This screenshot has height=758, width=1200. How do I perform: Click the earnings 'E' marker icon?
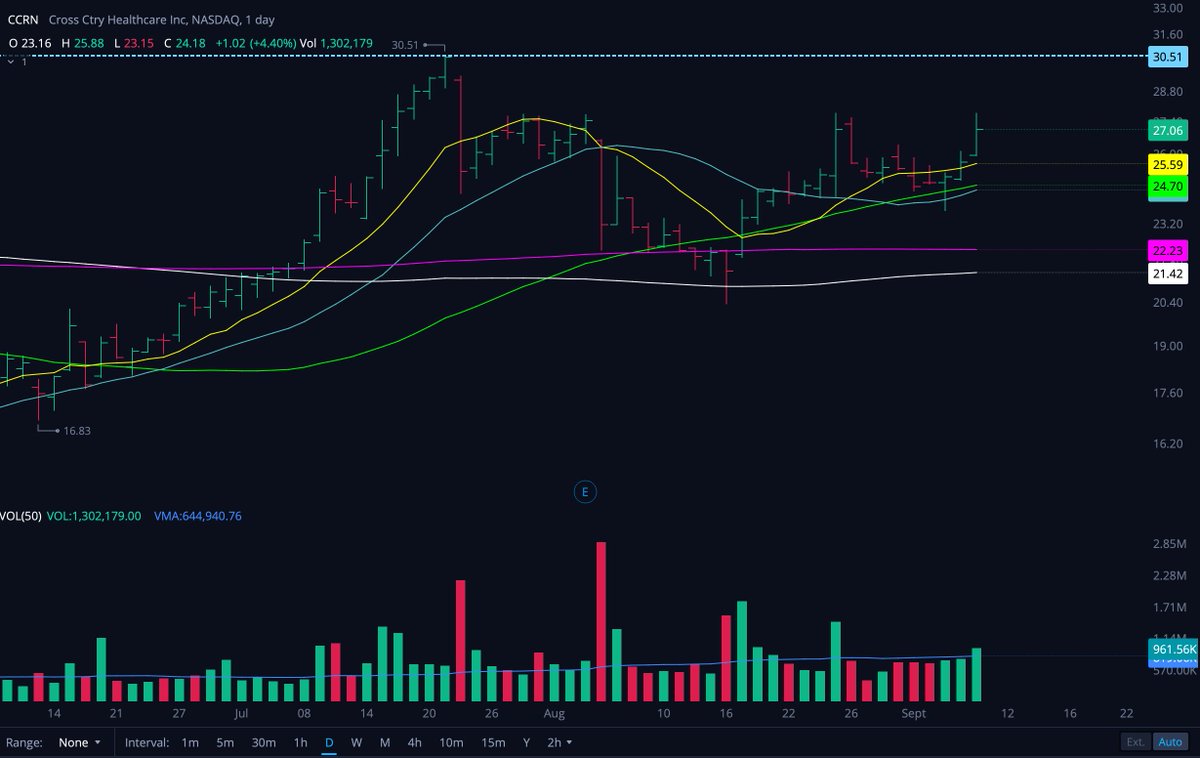click(584, 491)
